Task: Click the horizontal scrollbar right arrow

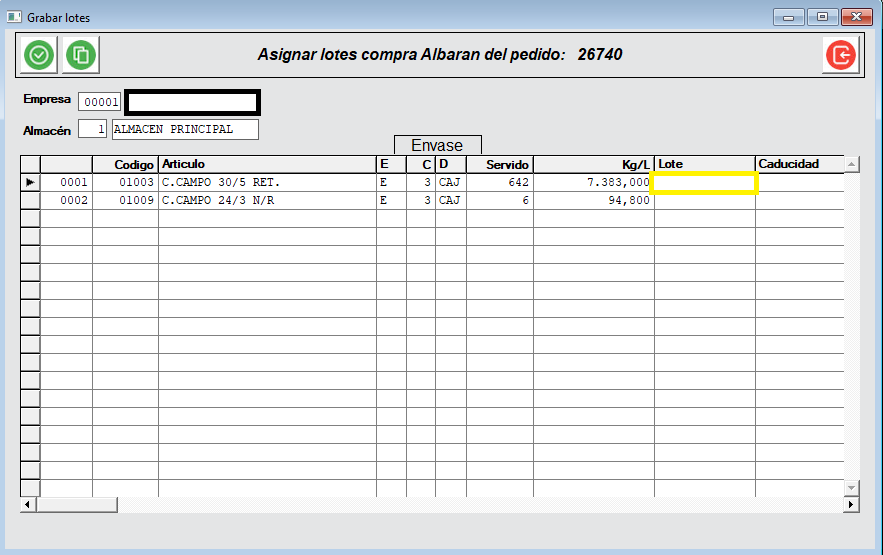Action: [851, 504]
